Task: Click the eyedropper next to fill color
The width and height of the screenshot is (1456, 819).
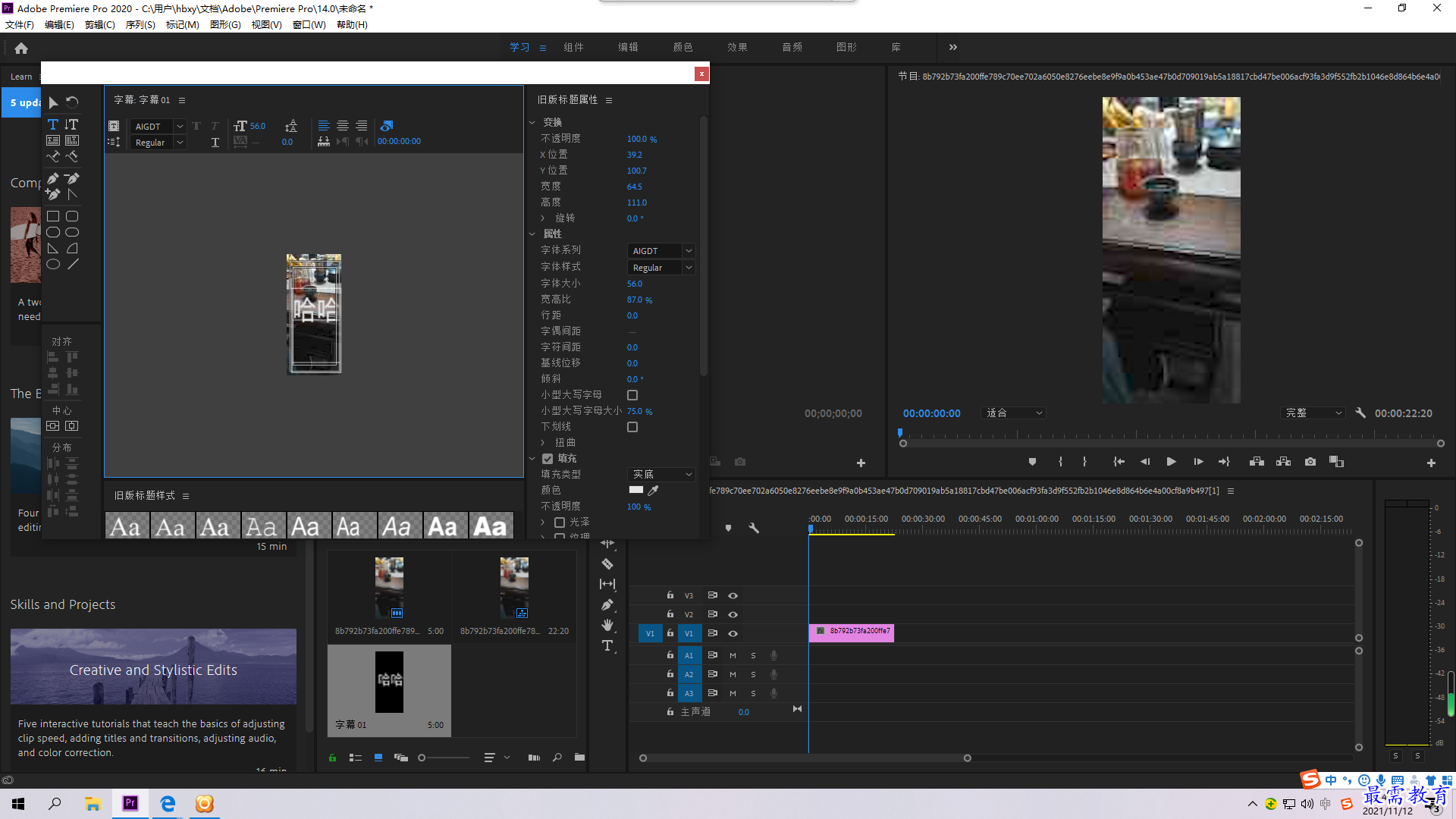Action: [x=653, y=491]
